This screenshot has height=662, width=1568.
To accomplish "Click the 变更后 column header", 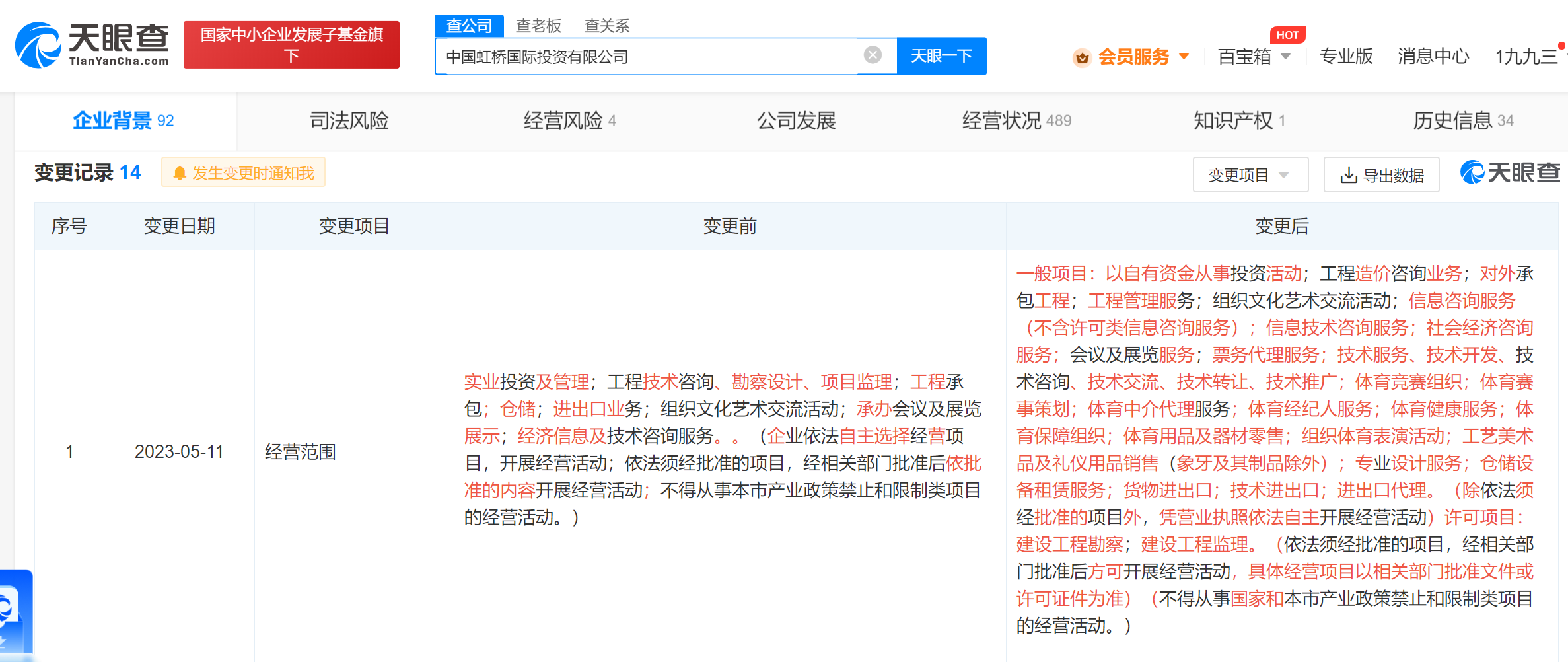I will pos(1281,226).
